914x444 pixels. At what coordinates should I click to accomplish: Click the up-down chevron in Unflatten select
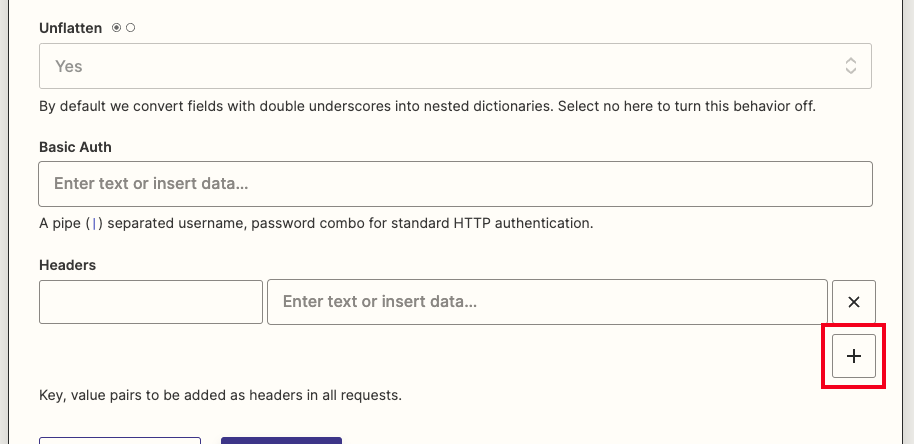[x=850, y=66]
